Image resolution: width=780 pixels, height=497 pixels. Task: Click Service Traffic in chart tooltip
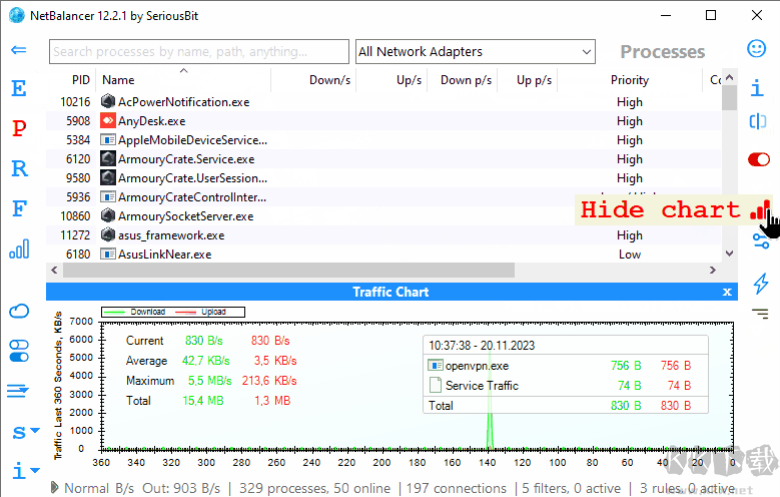point(482,386)
